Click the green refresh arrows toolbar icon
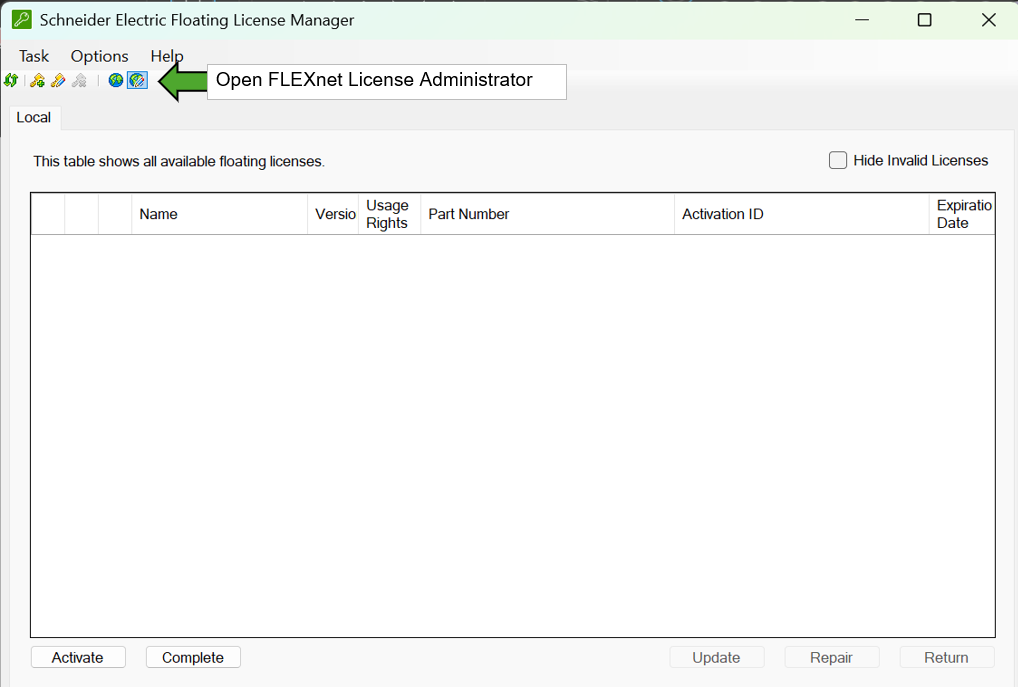1018x687 pixels. click(x=11, y=81)
